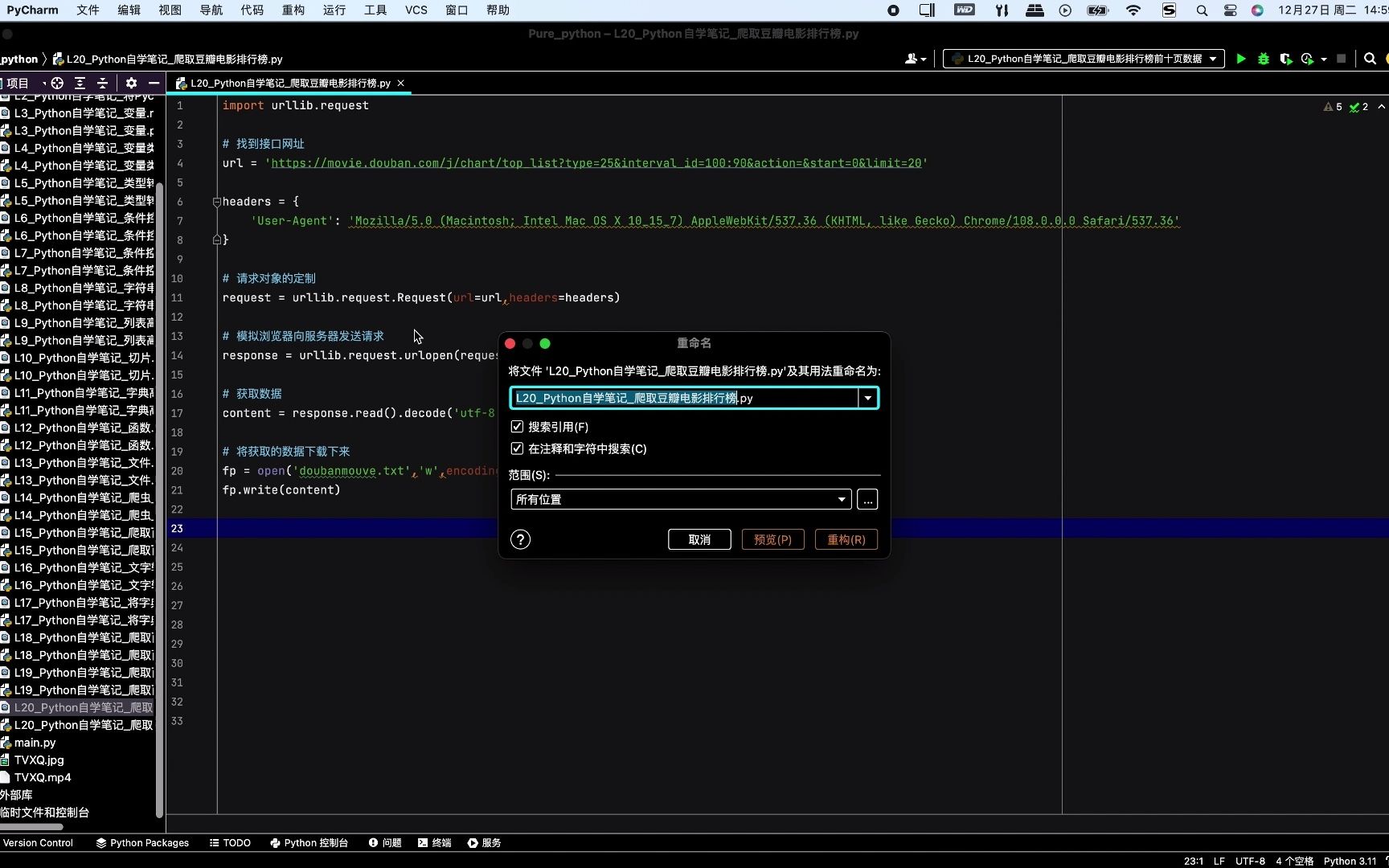Select the L20 爬取豆瓣电影排行榜.py editor tab
The width and height of the screenshot is (1389, 868).
tap(290, 83)
